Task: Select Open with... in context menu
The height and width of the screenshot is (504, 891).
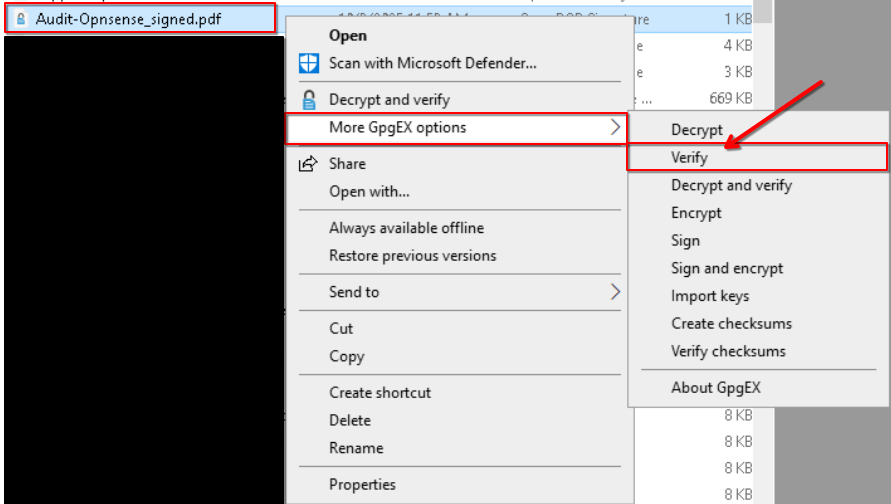Action: 369,192
